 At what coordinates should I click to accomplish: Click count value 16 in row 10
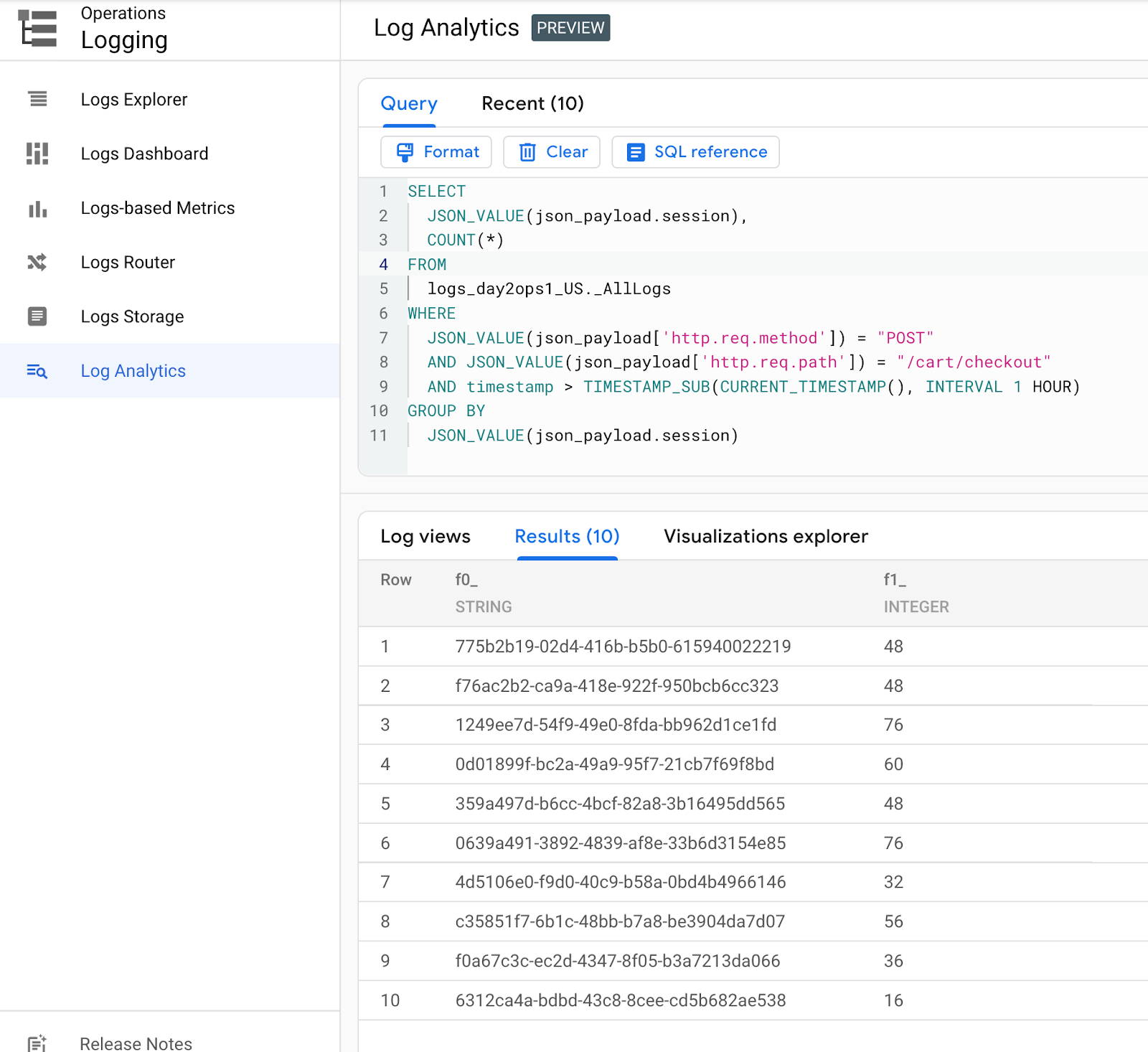point(893,1000)
